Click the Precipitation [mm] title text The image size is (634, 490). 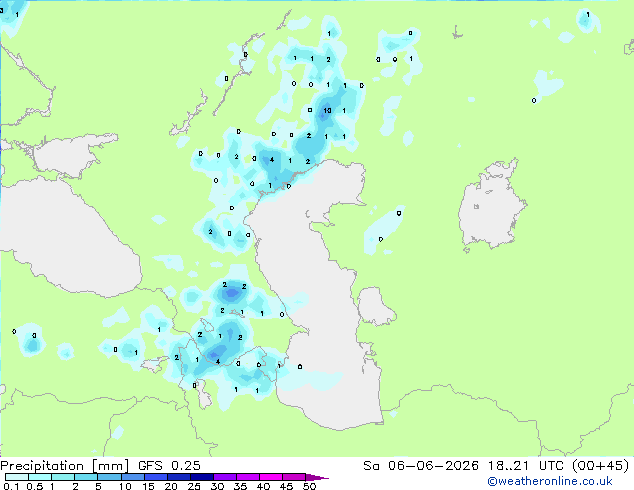pyautogui.click(x=64, y=466)
